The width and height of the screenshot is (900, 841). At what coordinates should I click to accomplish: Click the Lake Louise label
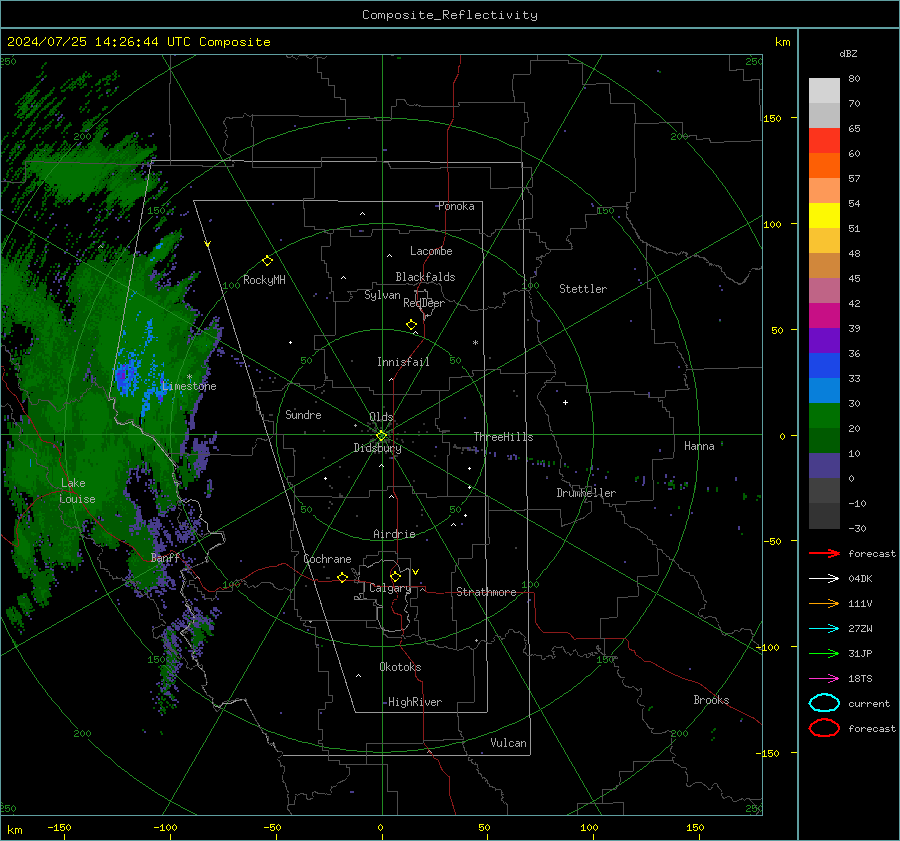click(x=77, y=491)
